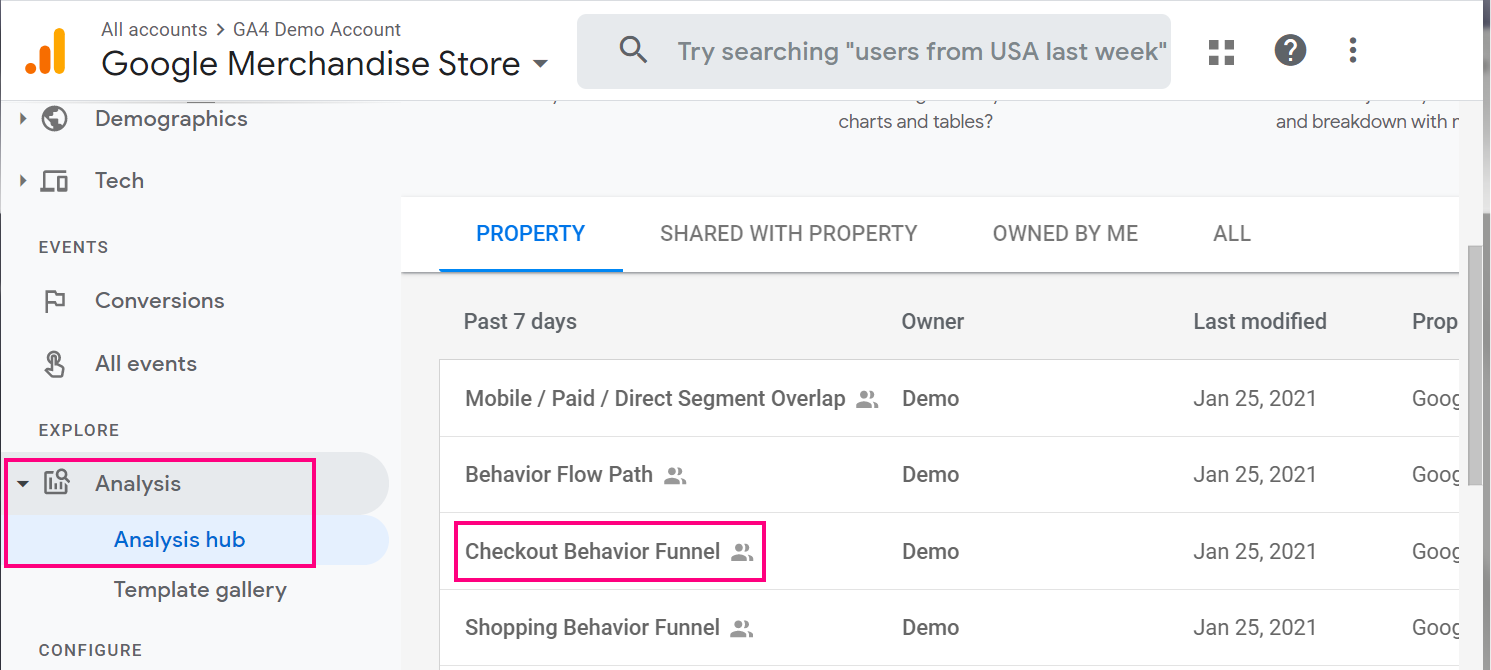Click the search input field
Viewport: 1491px width, 670px height.
click(x=920, y=51)
